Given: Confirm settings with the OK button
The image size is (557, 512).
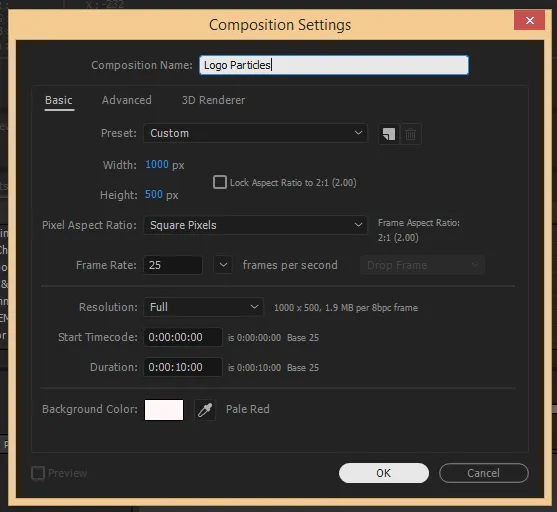Looking at the screenshot, I should (384, 473).
